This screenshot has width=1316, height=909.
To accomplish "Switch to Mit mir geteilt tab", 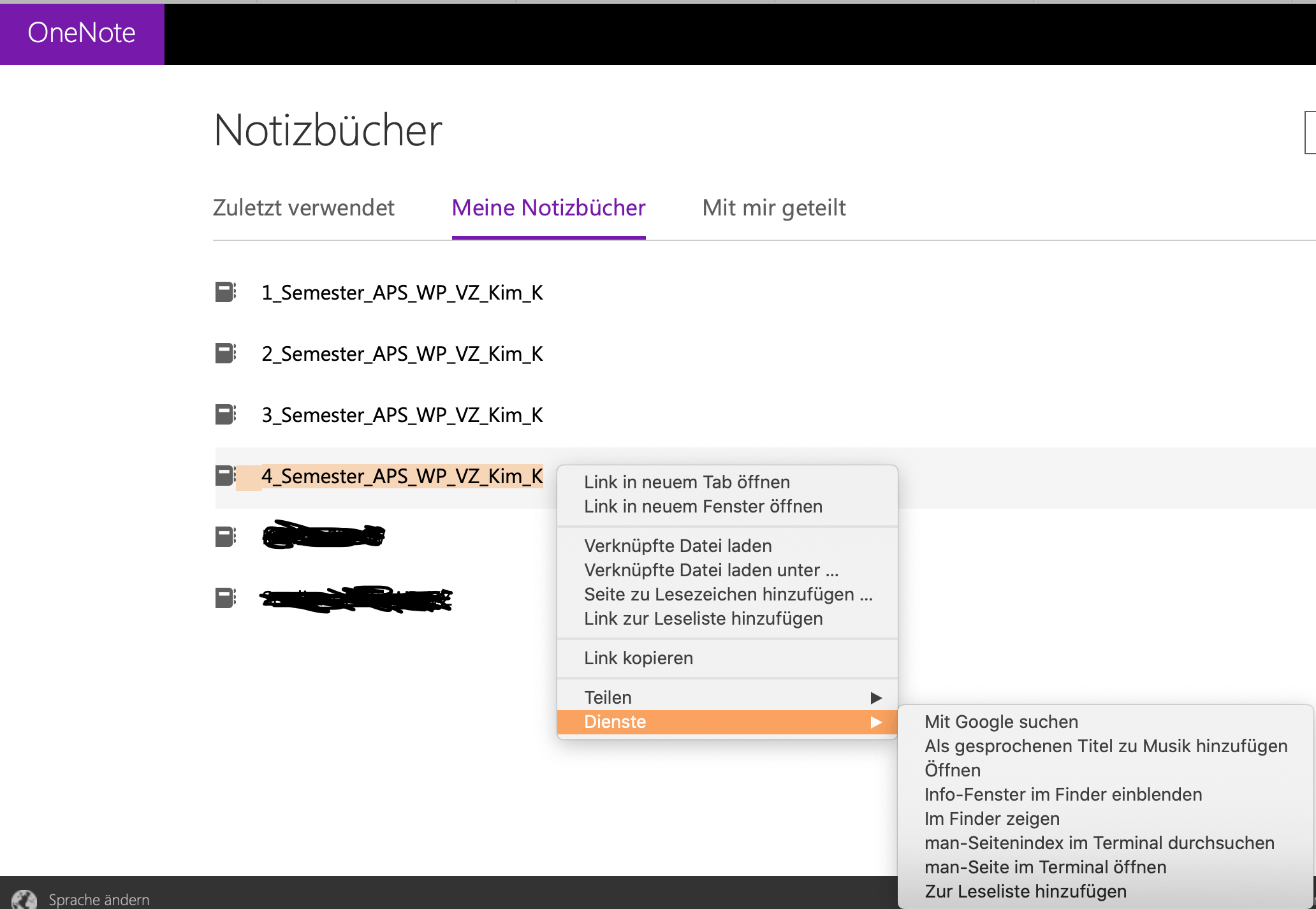I will [773, 208].
